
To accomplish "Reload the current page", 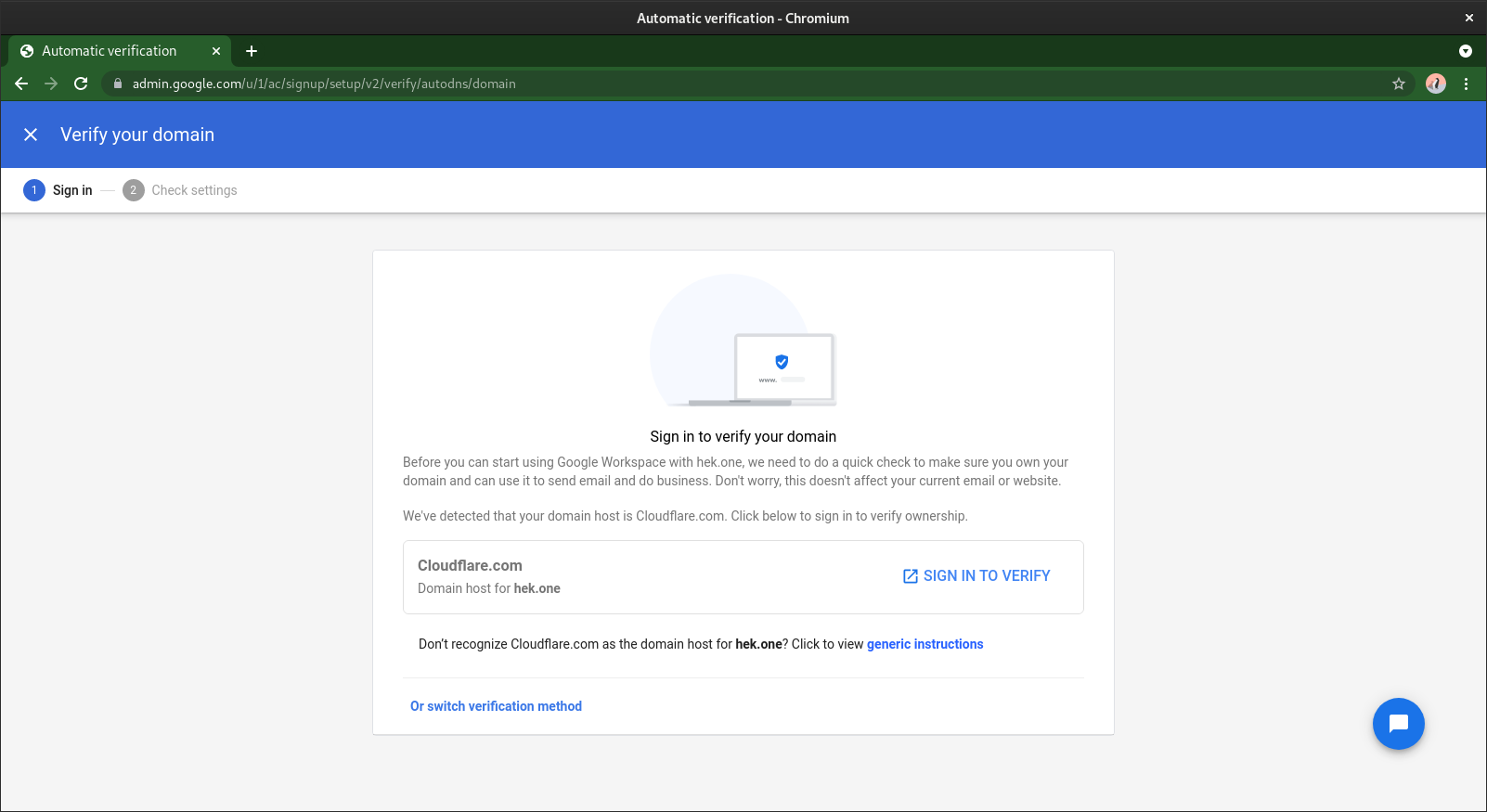I will tap(81, 84).
